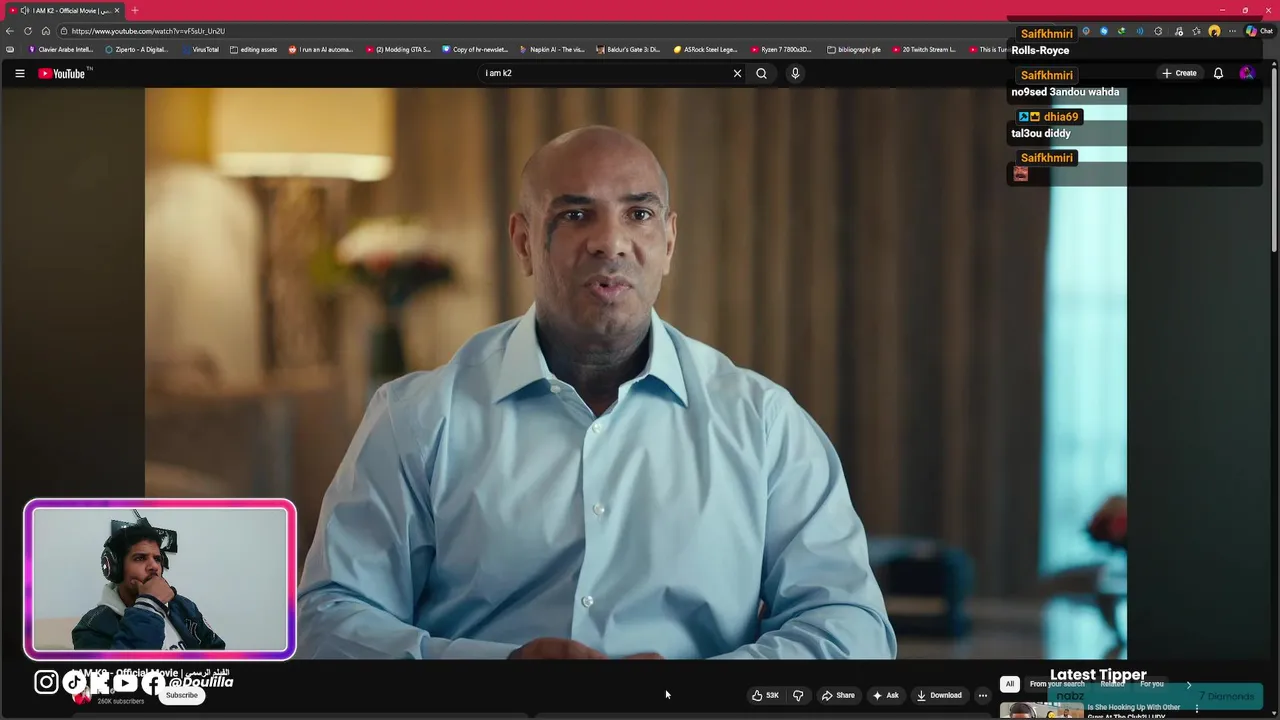
Task: Open the notifications bell
Action: [1218, 73]
